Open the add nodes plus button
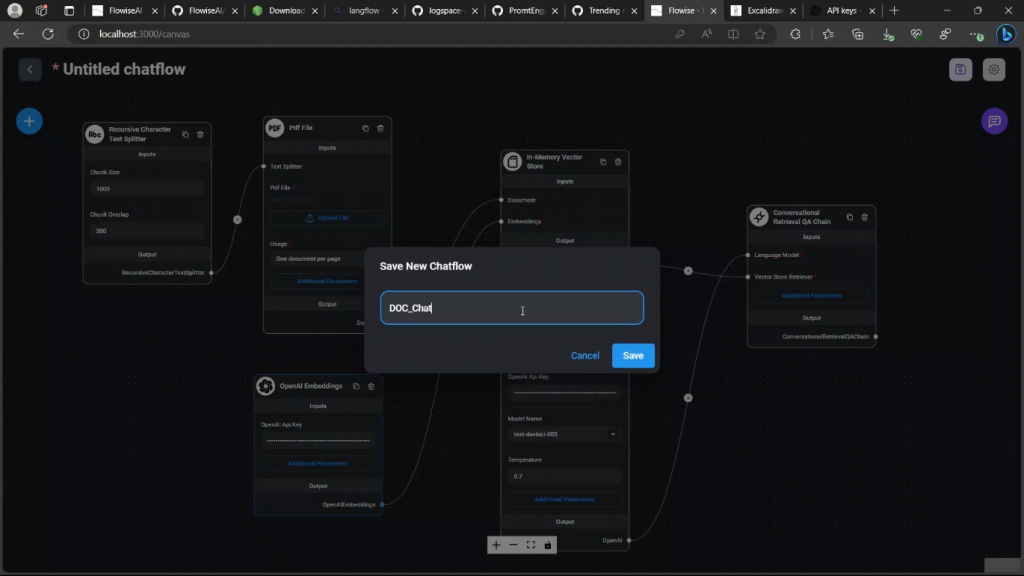This screenshot has height=576, width=1024. tap(29, 121)
